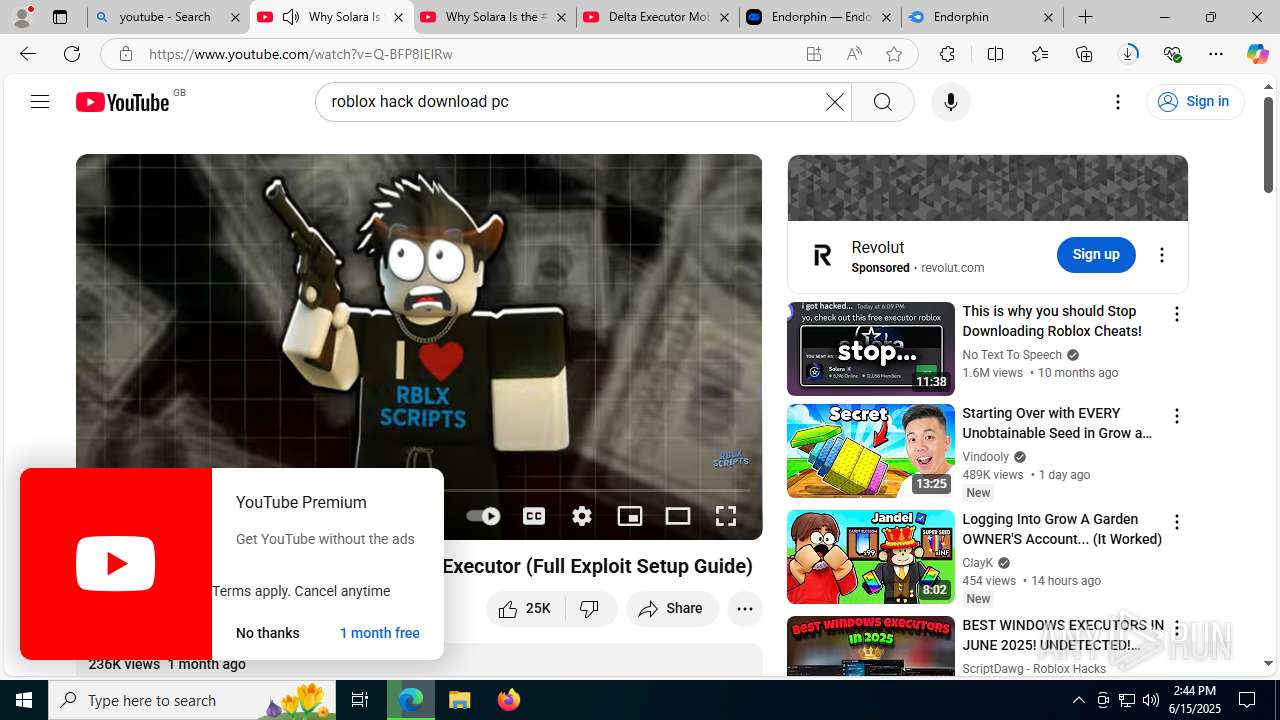Switch to 'Endorphin — Endo' tab
Screen dimensions: 1280x720
pos(821,17)
